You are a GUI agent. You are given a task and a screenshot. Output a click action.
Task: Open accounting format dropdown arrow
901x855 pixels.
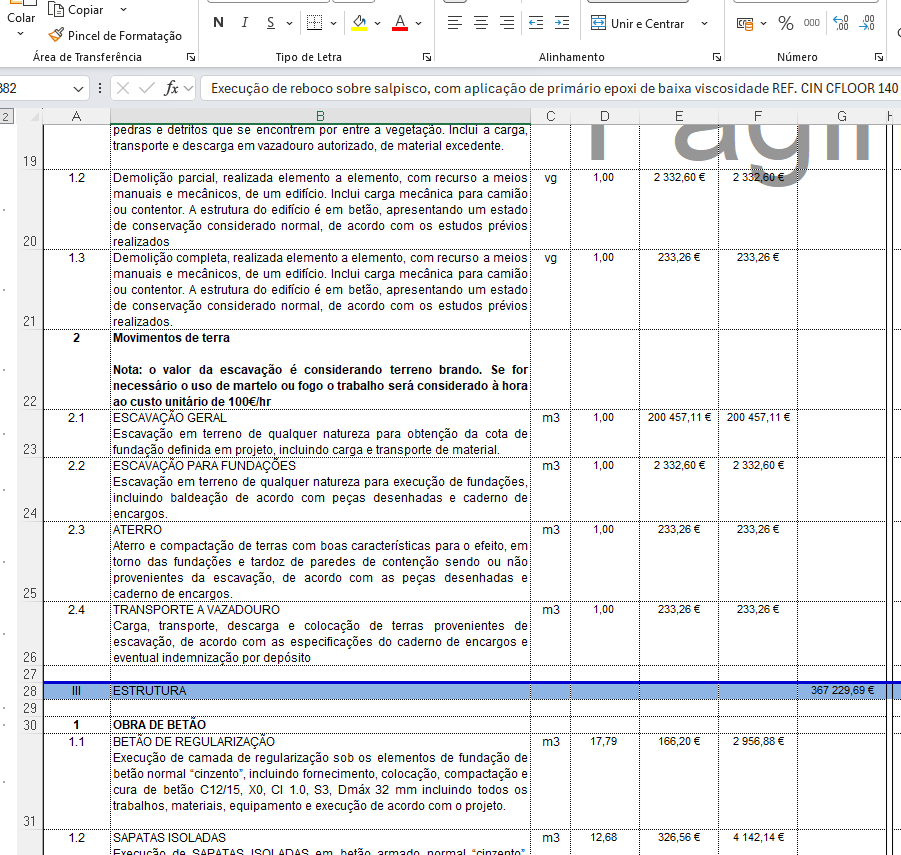pos(763,24)
